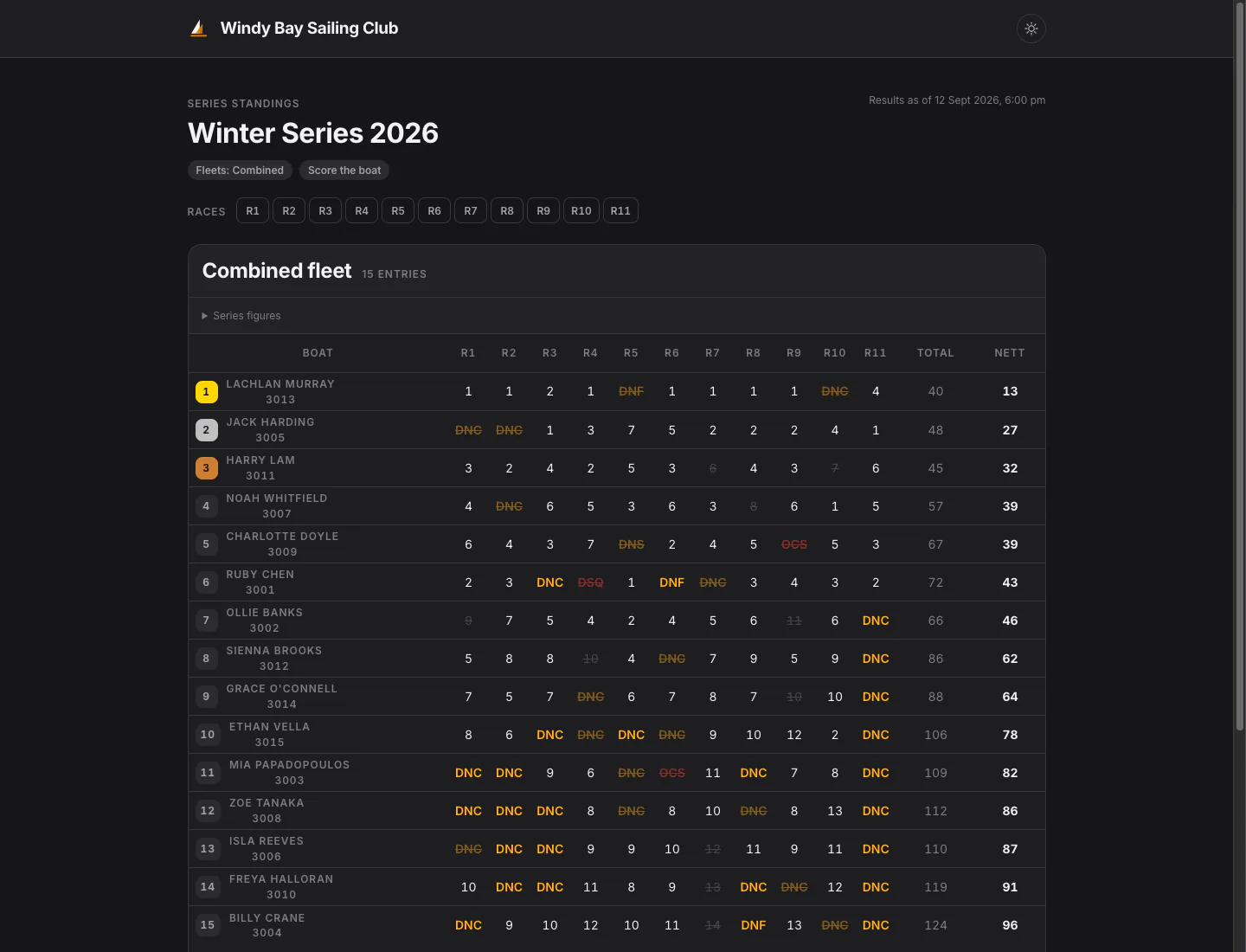Image resolution: width=1246 pixels, height=952 pixels.
Task: Select the R6 race button
Action: 434,211
